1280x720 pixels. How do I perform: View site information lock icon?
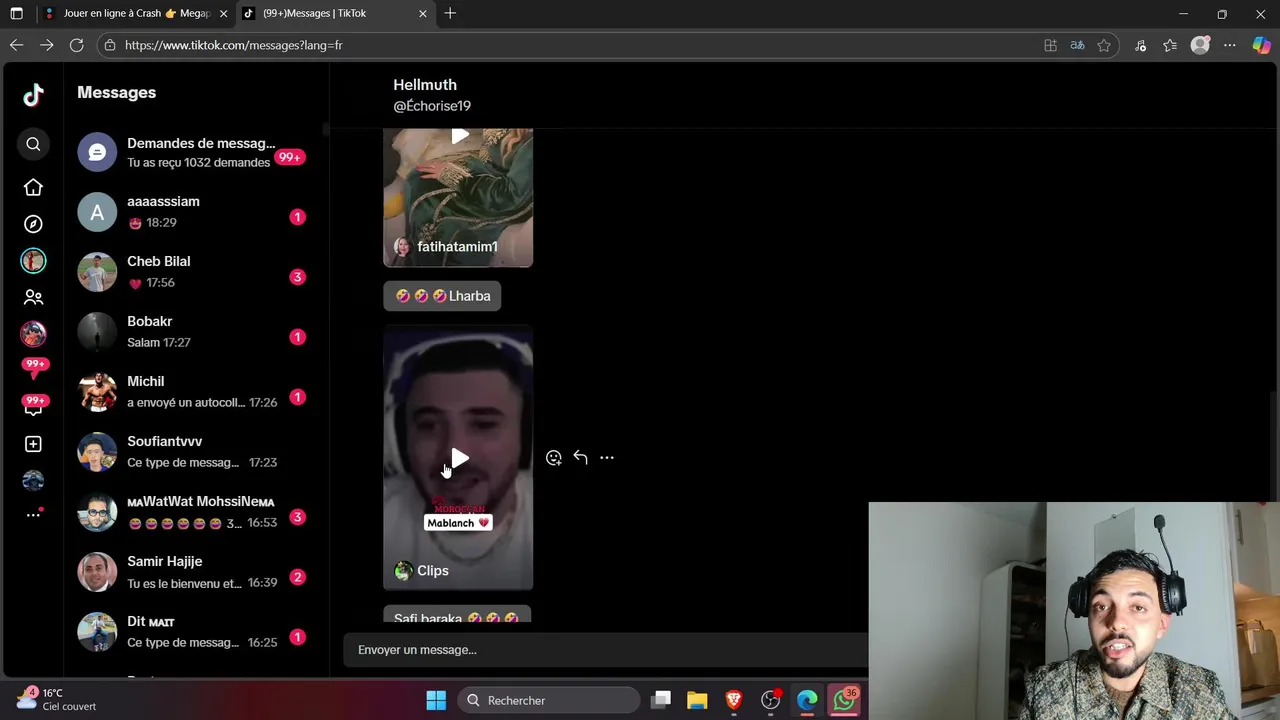pyautogui.click(x=110, y=45)
